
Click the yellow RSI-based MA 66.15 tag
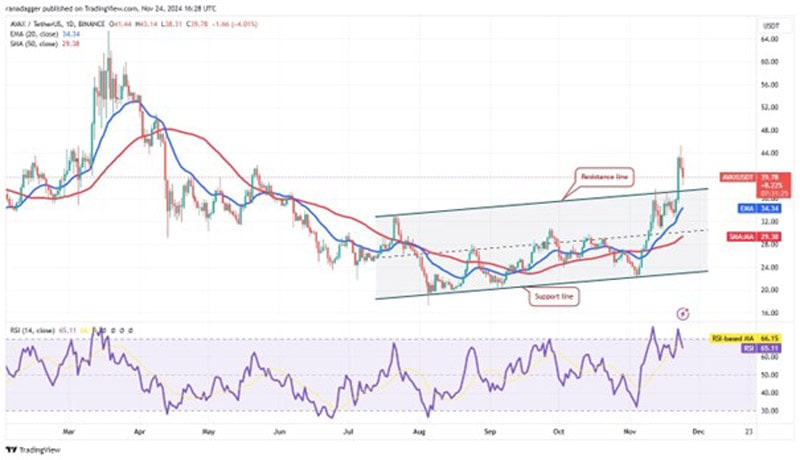click(746, 339)
